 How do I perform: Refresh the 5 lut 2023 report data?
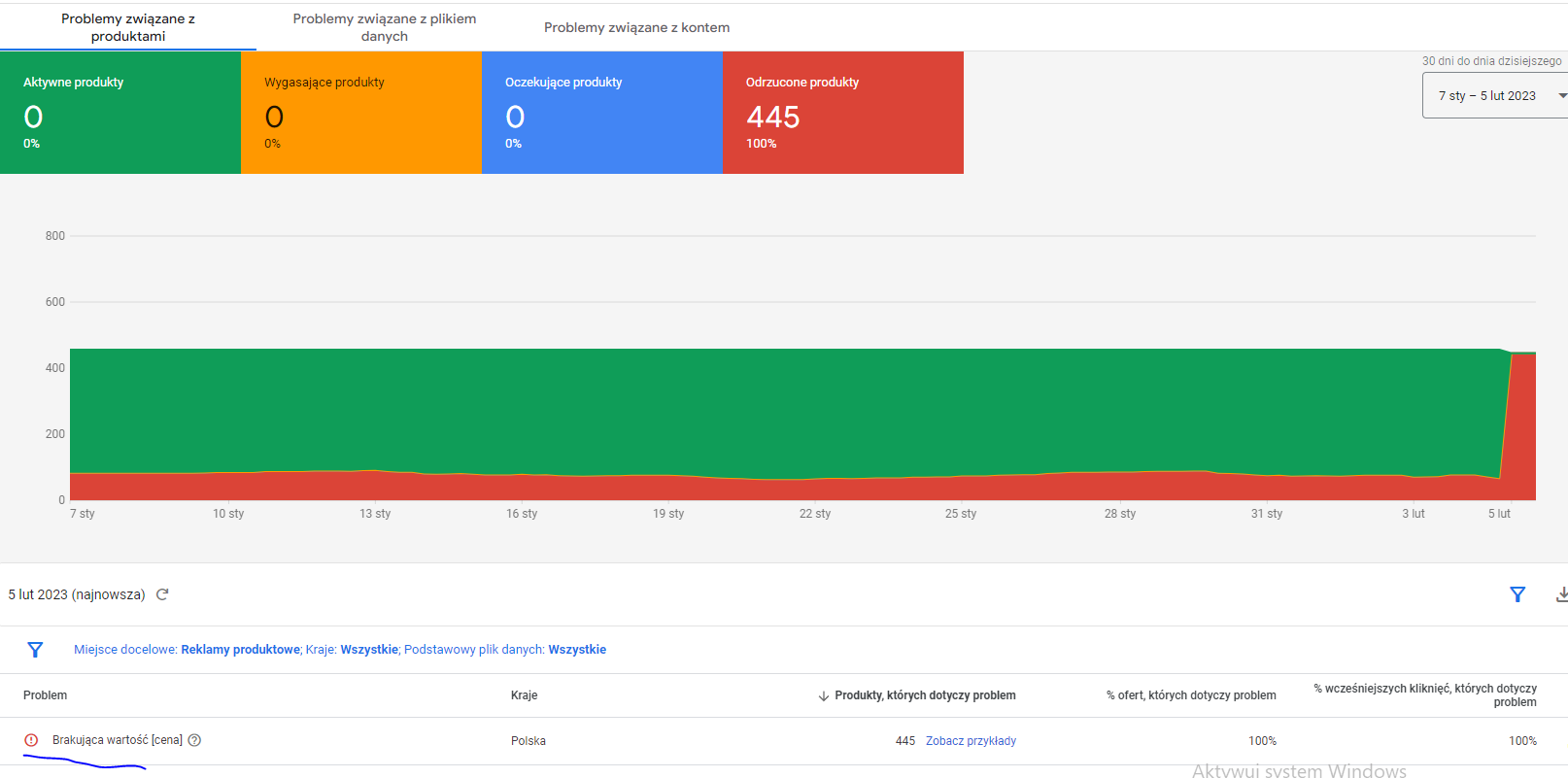(162, 594)
